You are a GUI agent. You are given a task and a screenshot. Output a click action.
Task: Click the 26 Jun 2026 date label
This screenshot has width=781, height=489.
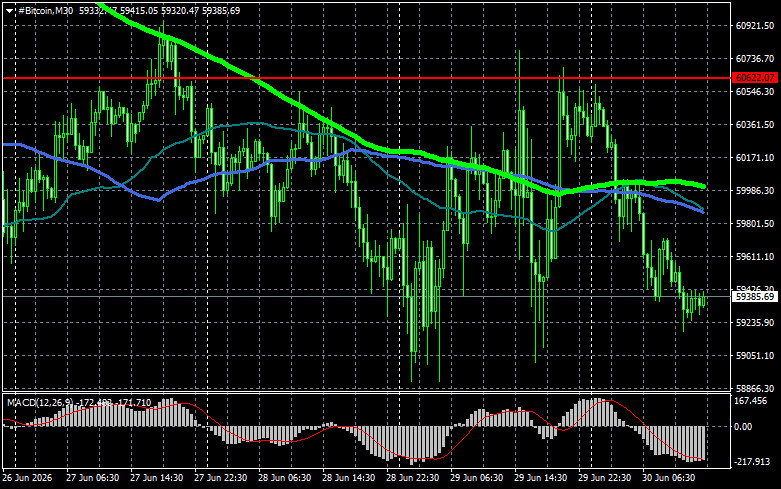click(27, 478)
